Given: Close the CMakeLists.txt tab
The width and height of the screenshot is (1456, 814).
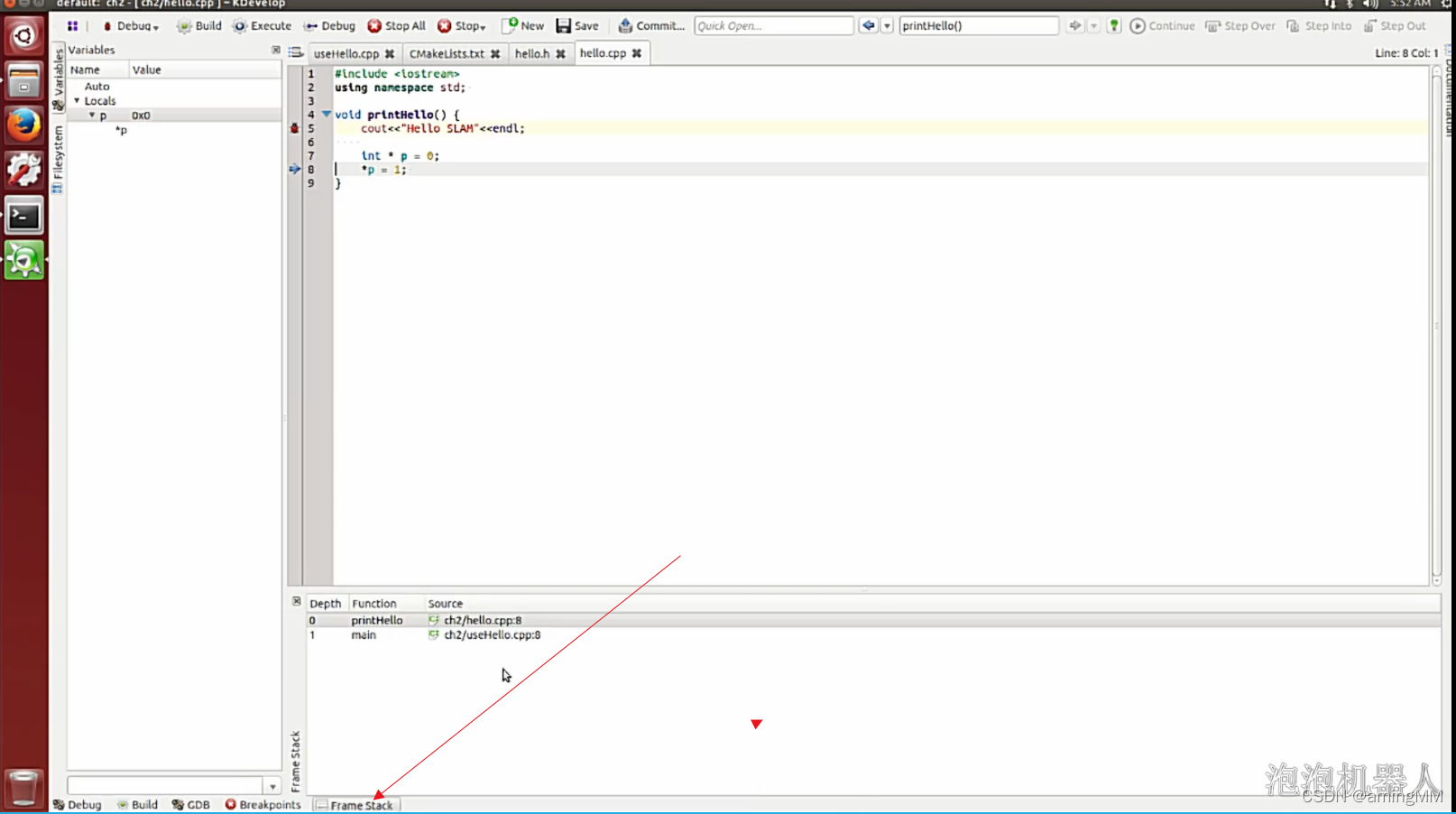Looking at the screenshot, I should click(x=495, y=54).
